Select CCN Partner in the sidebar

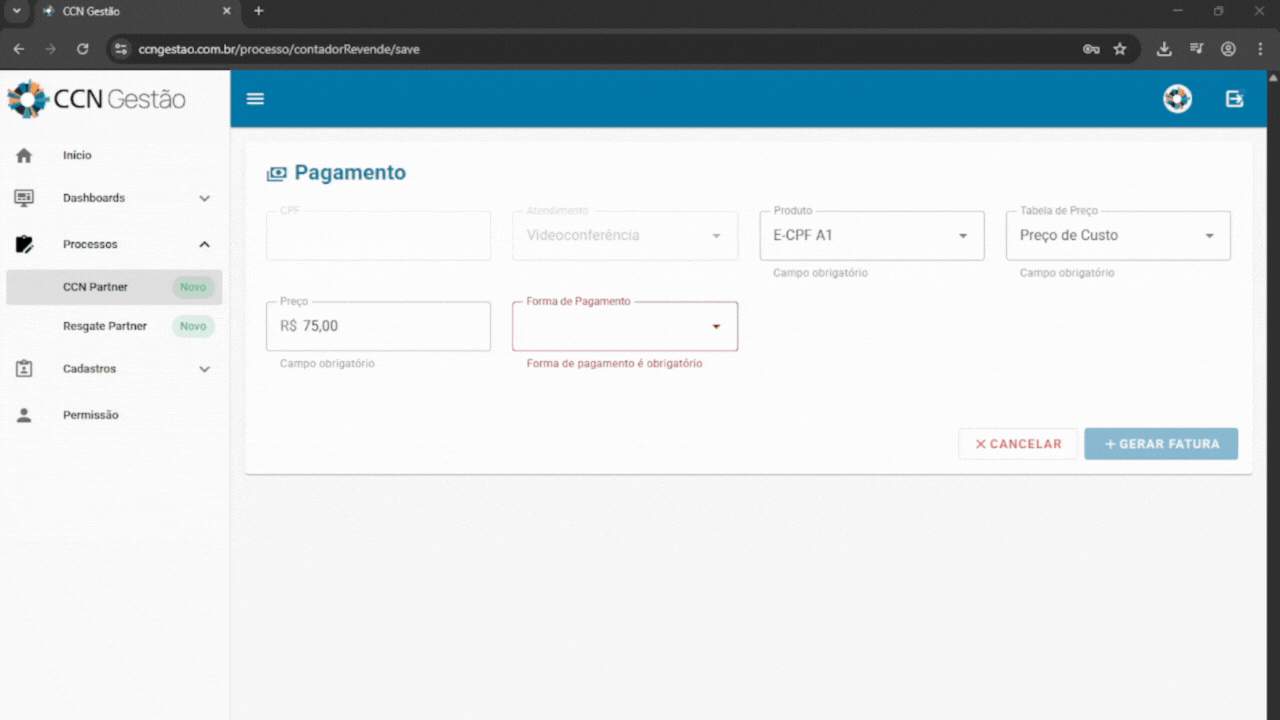point(95,287)
